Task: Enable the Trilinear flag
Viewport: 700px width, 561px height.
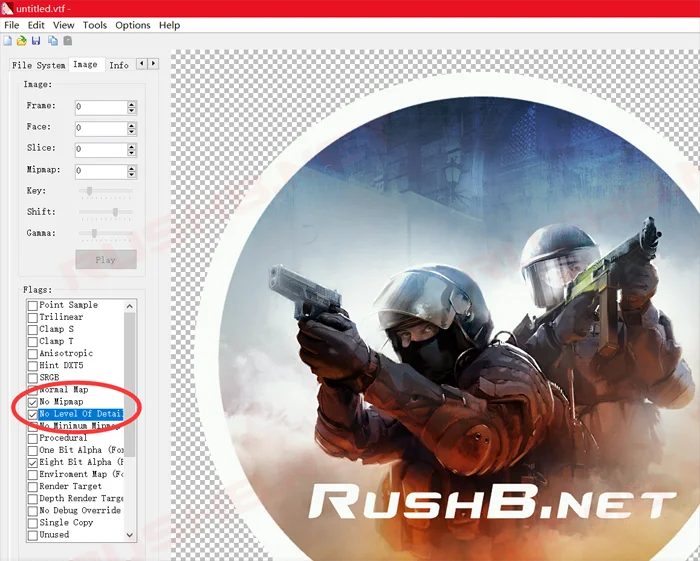Action: [x=33, y=318]
